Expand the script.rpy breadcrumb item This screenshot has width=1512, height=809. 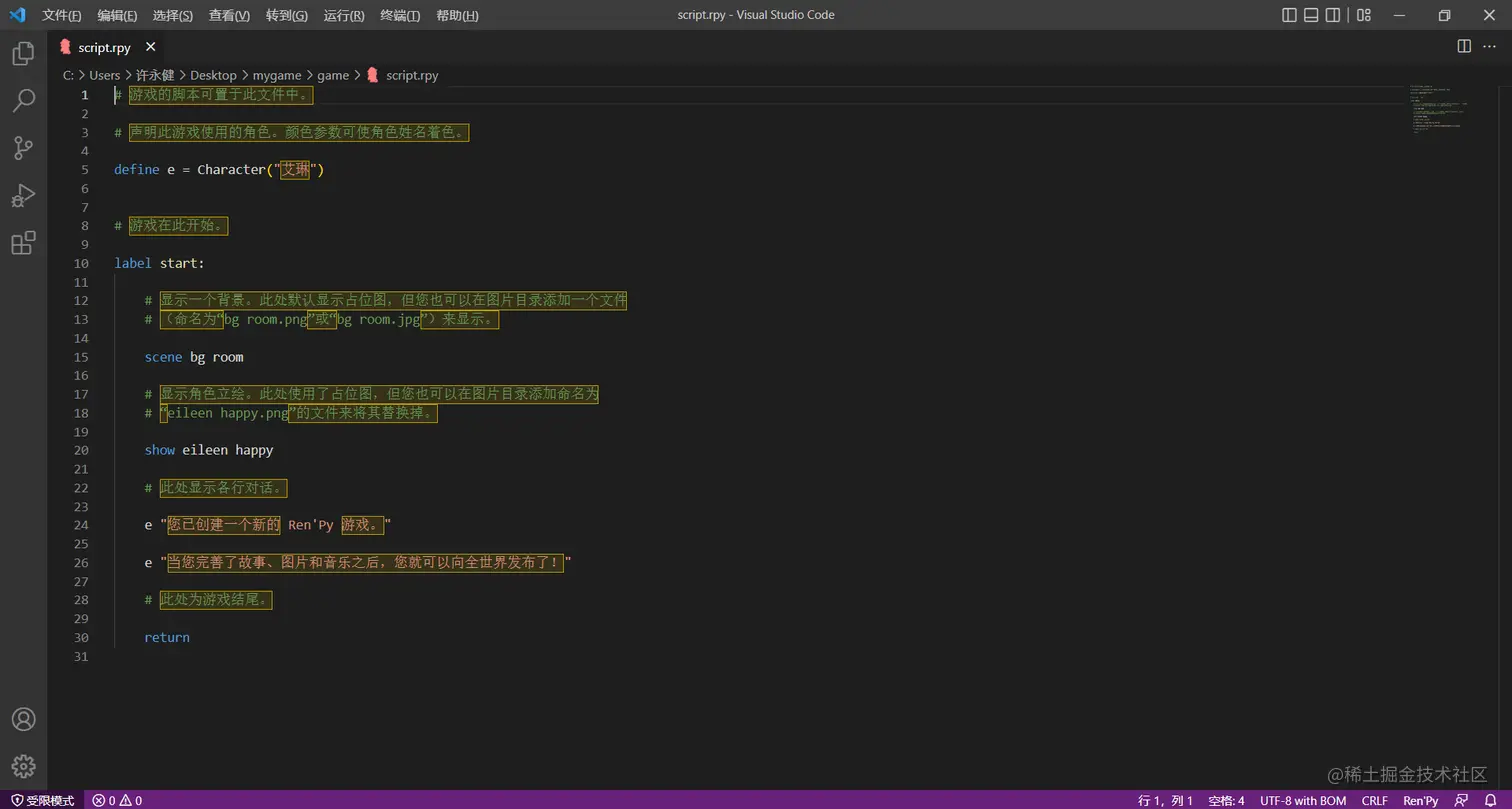(x=402, y=75)
